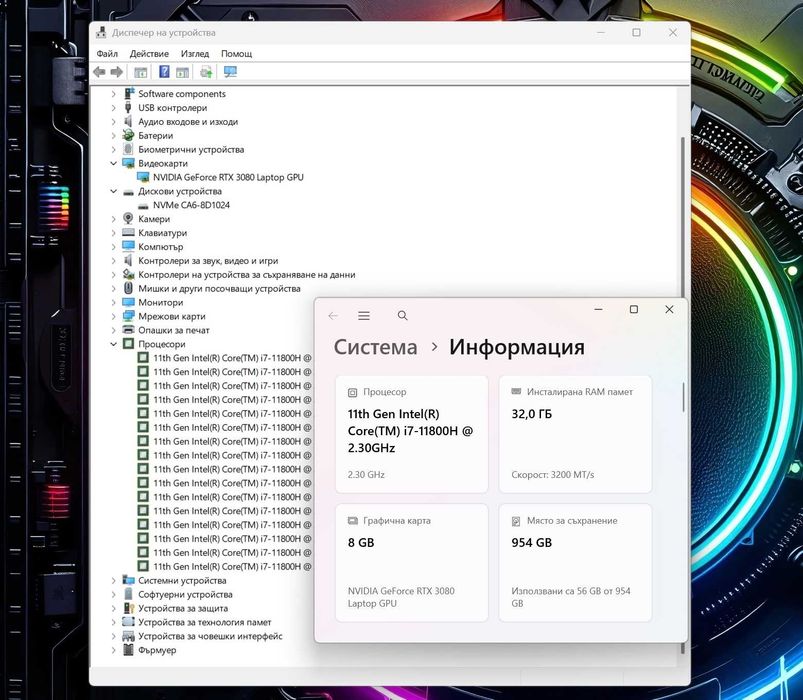Open the Файл menu

107,53
